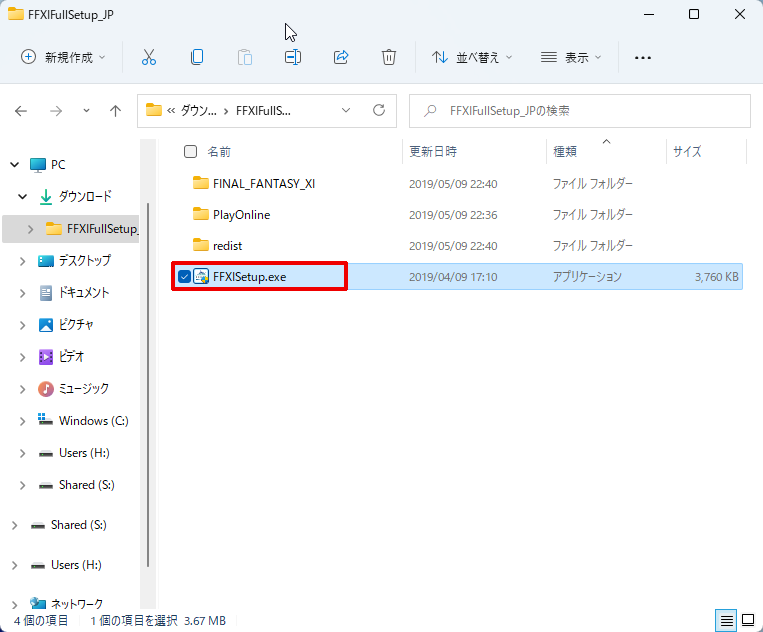Viewport: 763px width, 632px height.
Task: Click the FFXIFullSetup_JP title bar folder icon
Action: click(16, 14)
